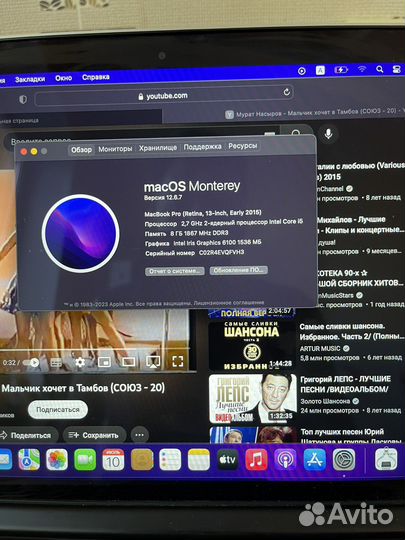
Task: Toggle subtitles in the video player
Action: 56,362
